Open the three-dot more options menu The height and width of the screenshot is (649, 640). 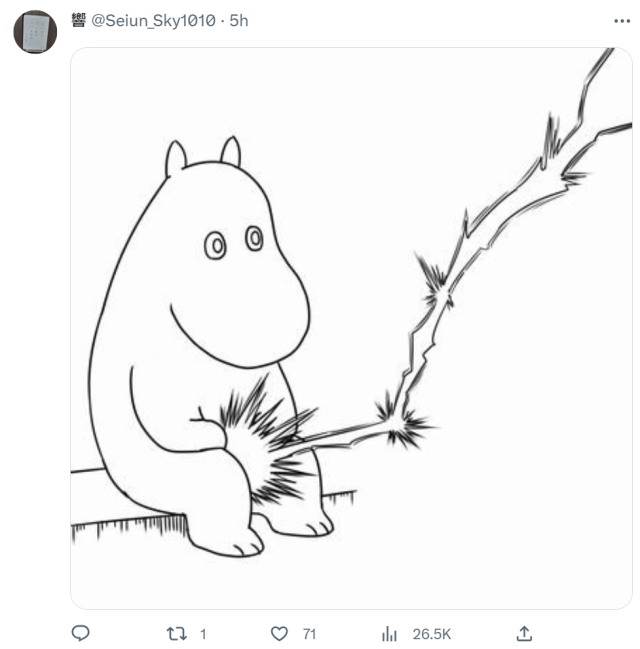coord(621,21)
